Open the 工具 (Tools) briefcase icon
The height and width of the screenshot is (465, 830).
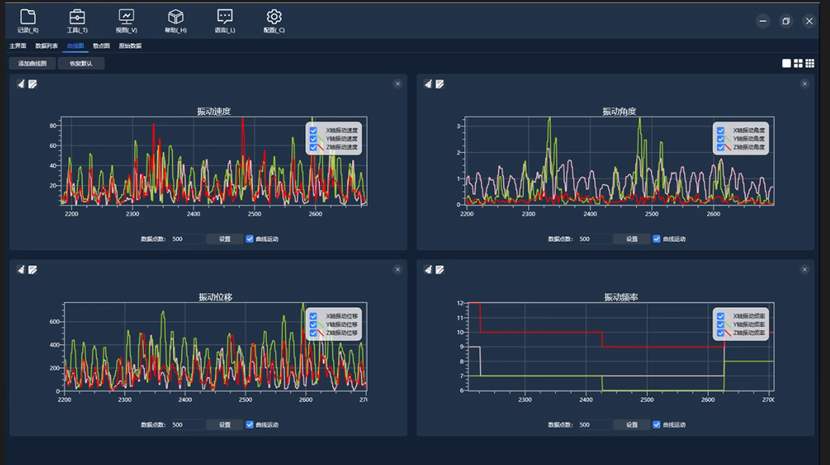[x=77, y=17]
